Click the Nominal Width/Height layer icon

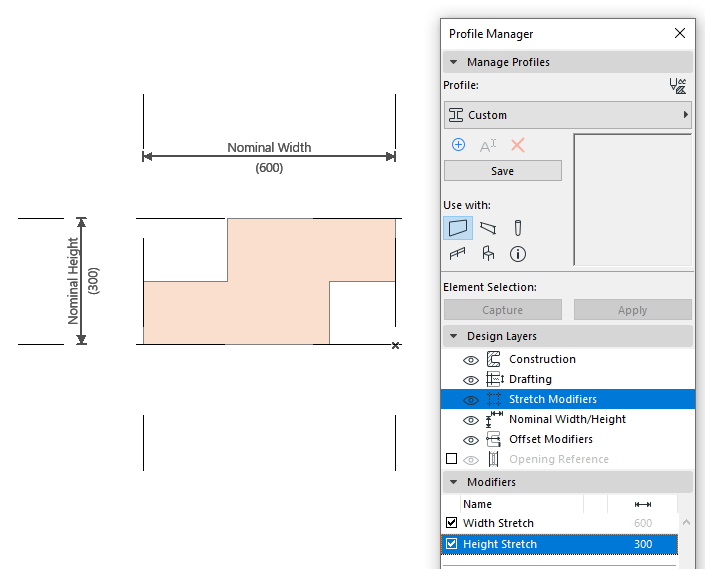[x=494, y=419]
